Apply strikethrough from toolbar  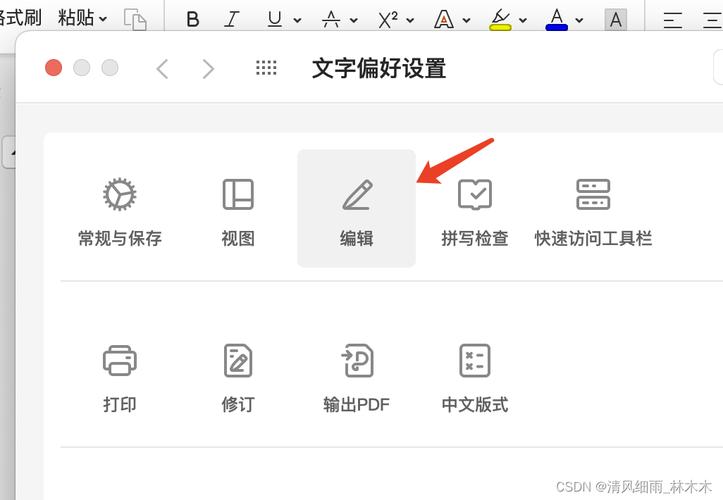point(331,19)
